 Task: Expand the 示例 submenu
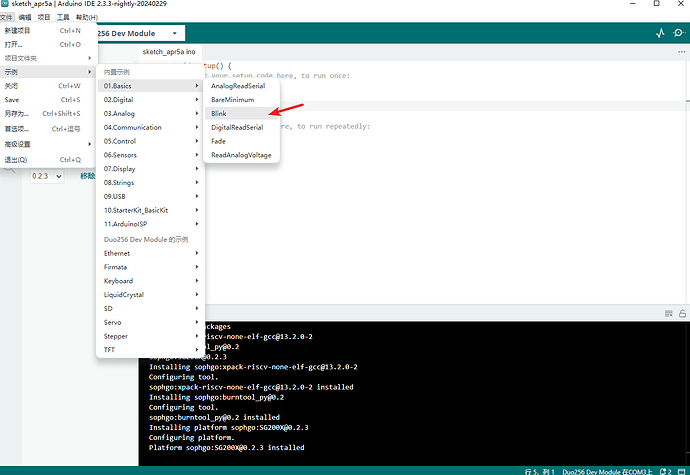pos(48,72)
